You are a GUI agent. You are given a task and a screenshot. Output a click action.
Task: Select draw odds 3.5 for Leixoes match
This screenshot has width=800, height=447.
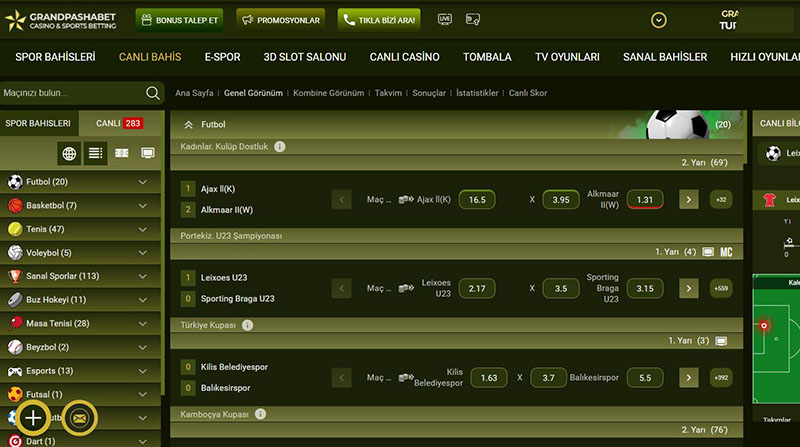point(560,289)
